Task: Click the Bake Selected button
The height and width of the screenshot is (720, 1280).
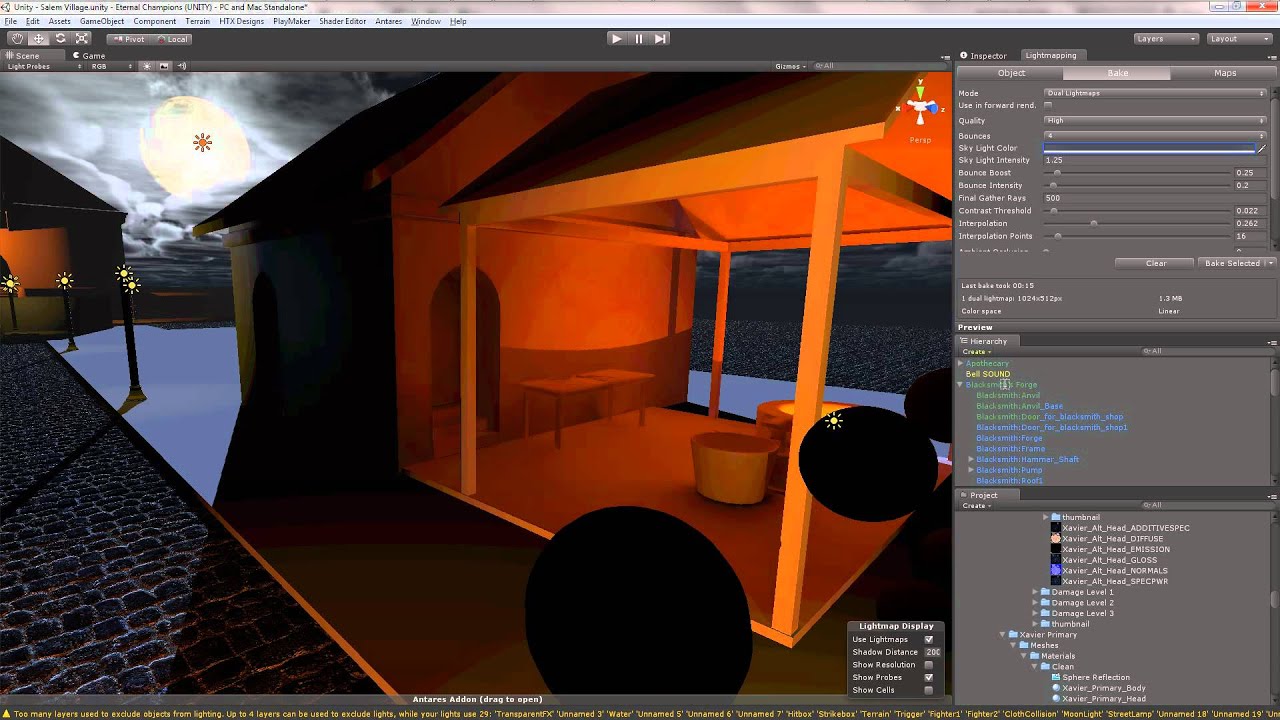Action: [1232, 263]
